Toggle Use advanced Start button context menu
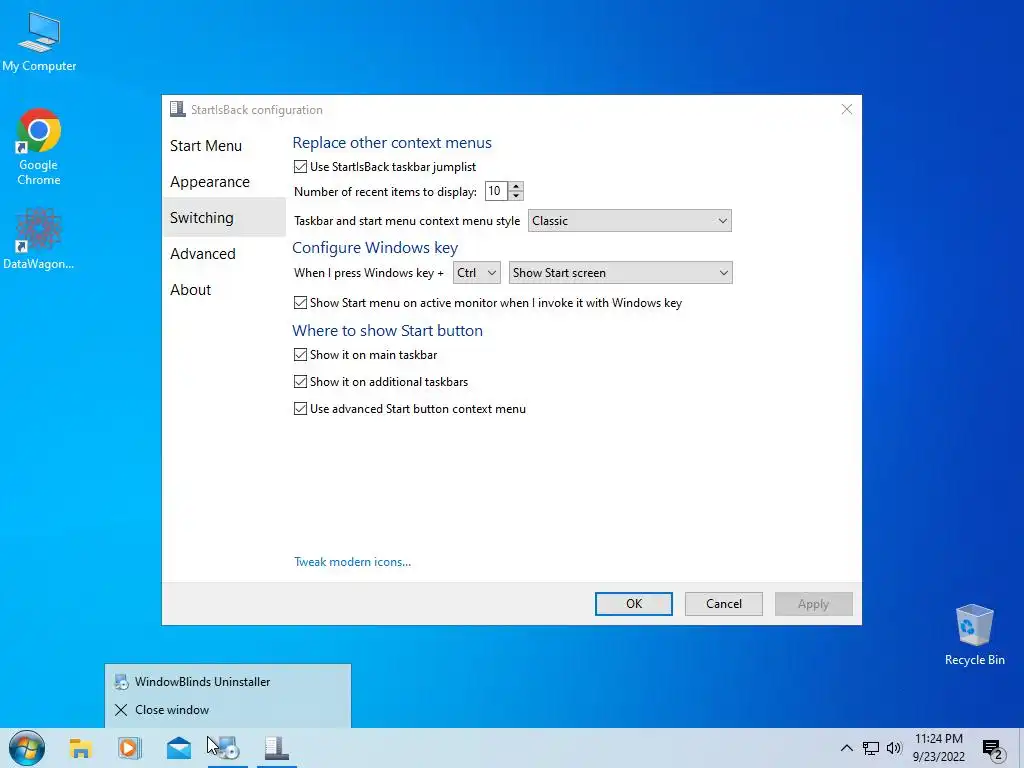1024x768 pixels. 300,409
